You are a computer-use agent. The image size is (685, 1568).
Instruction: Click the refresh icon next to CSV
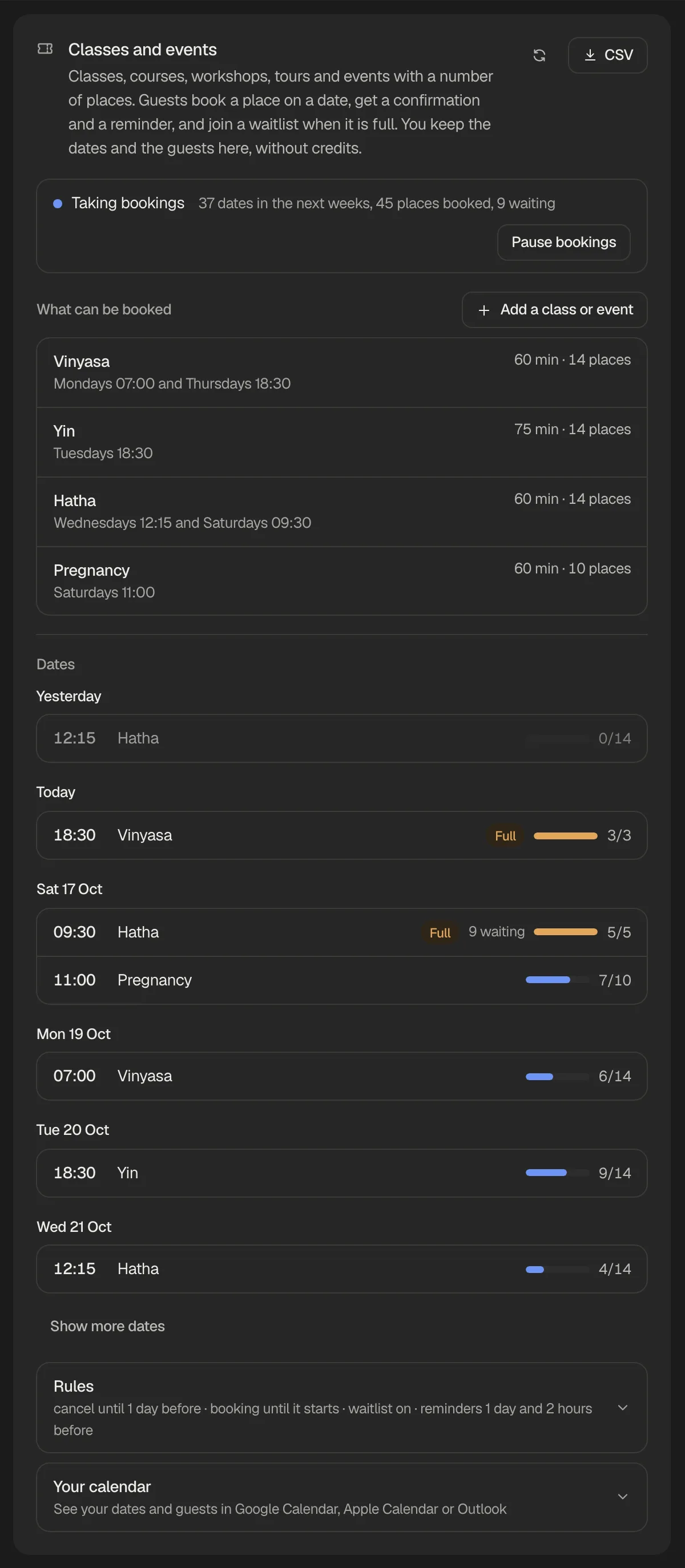(x=539, y=55)
